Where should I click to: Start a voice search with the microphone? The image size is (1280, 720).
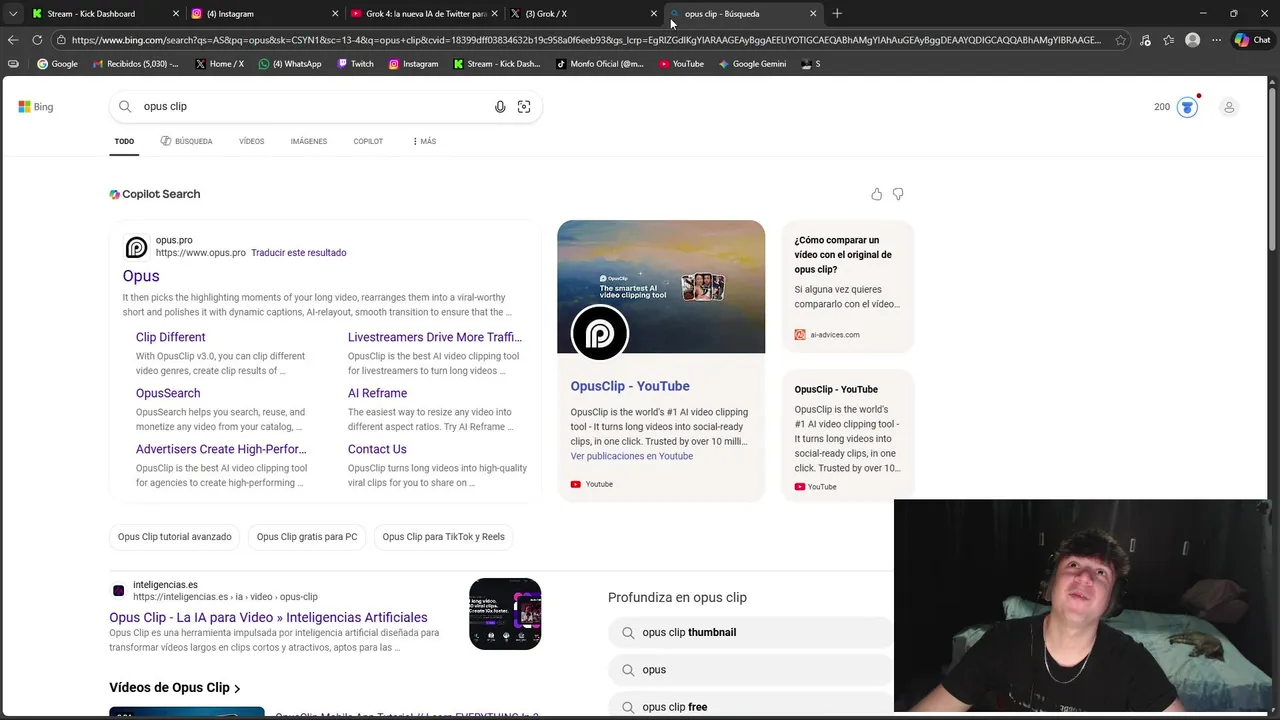pos(500,107)
